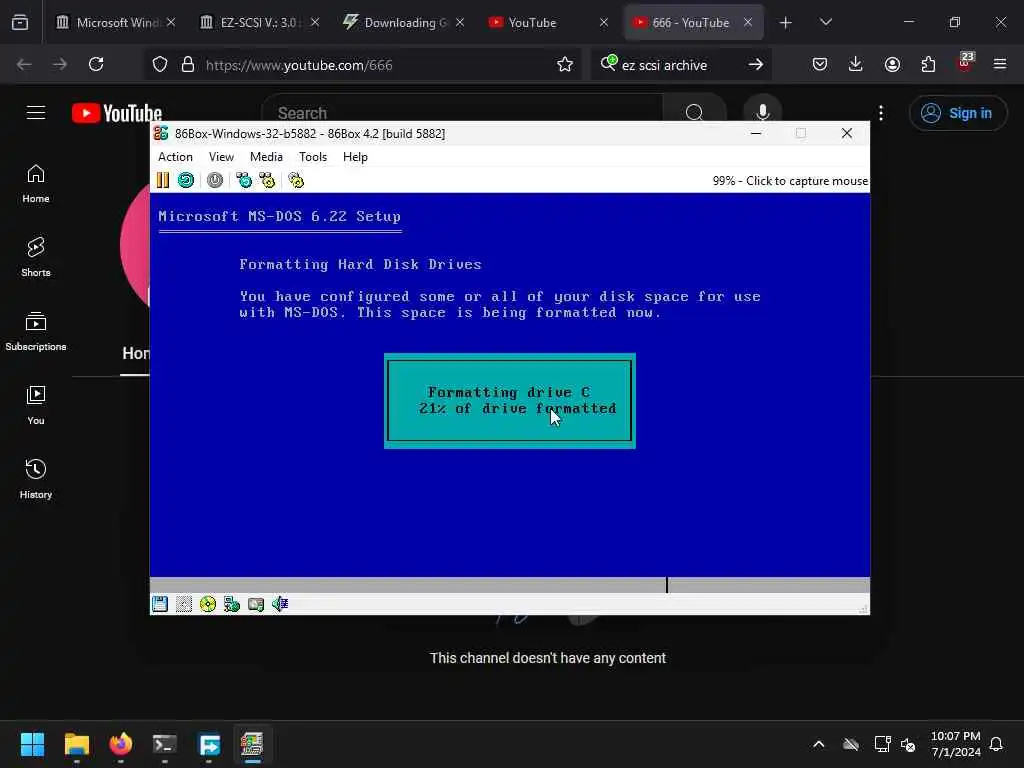Open You in the YouTube sidebar
The width and height of the screenshot is (1024, 768).
(36, 406)
